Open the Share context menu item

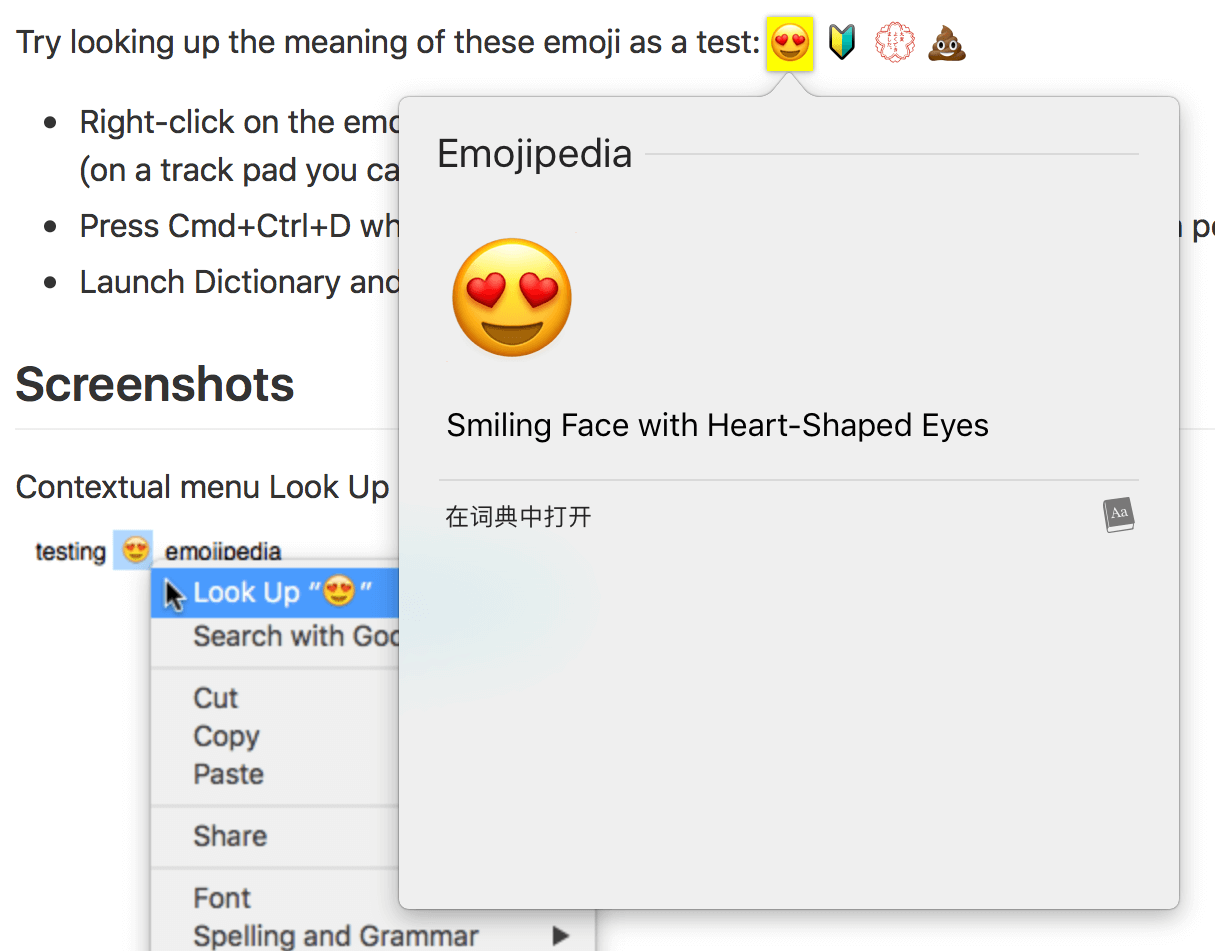coord(230,836)
